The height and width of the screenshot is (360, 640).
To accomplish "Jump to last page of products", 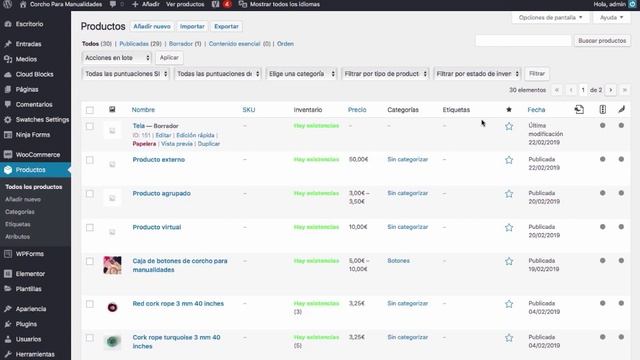I will click(x=624, y=90).
